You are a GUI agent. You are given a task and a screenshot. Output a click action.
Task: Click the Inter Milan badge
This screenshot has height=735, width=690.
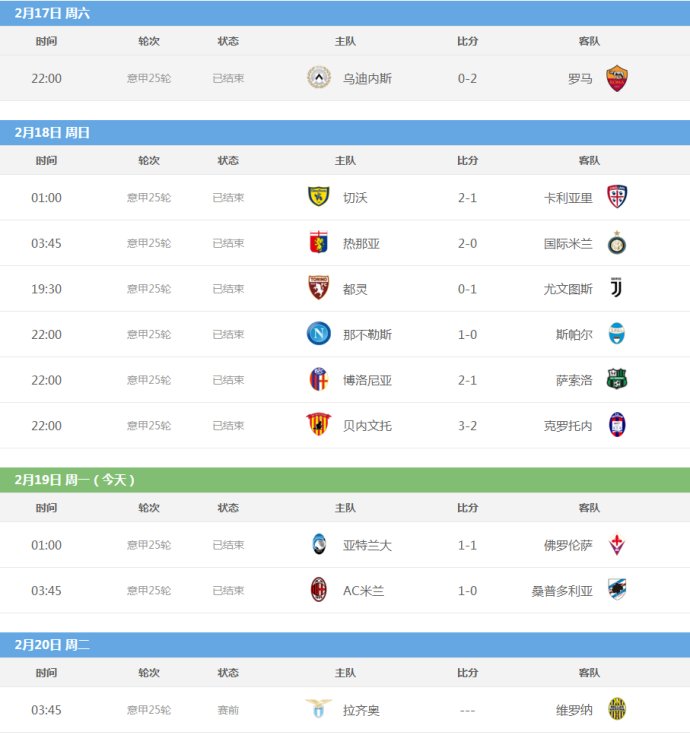(617, 243)
